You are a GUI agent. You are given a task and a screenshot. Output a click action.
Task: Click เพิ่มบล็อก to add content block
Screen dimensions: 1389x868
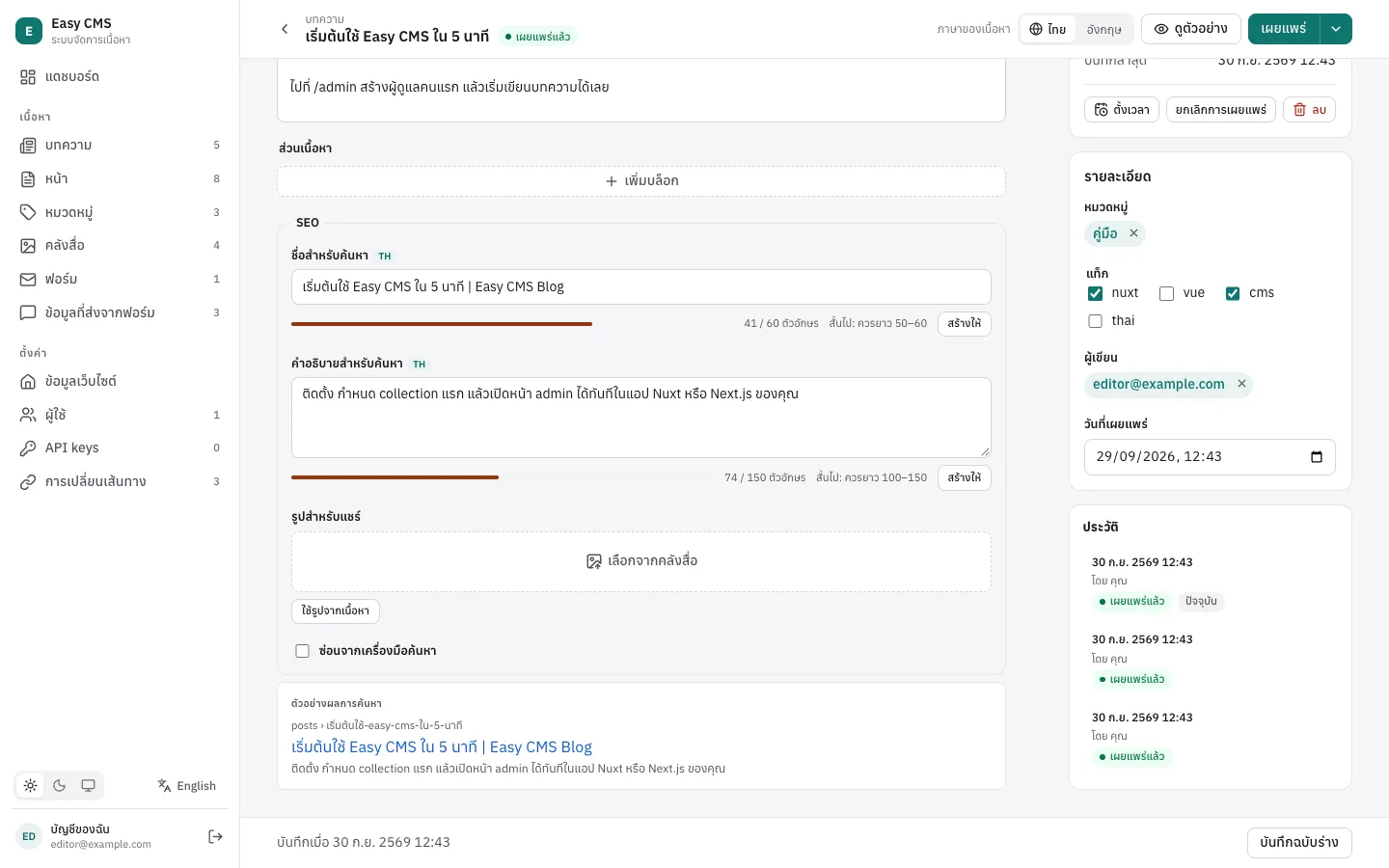click(641, 181)
